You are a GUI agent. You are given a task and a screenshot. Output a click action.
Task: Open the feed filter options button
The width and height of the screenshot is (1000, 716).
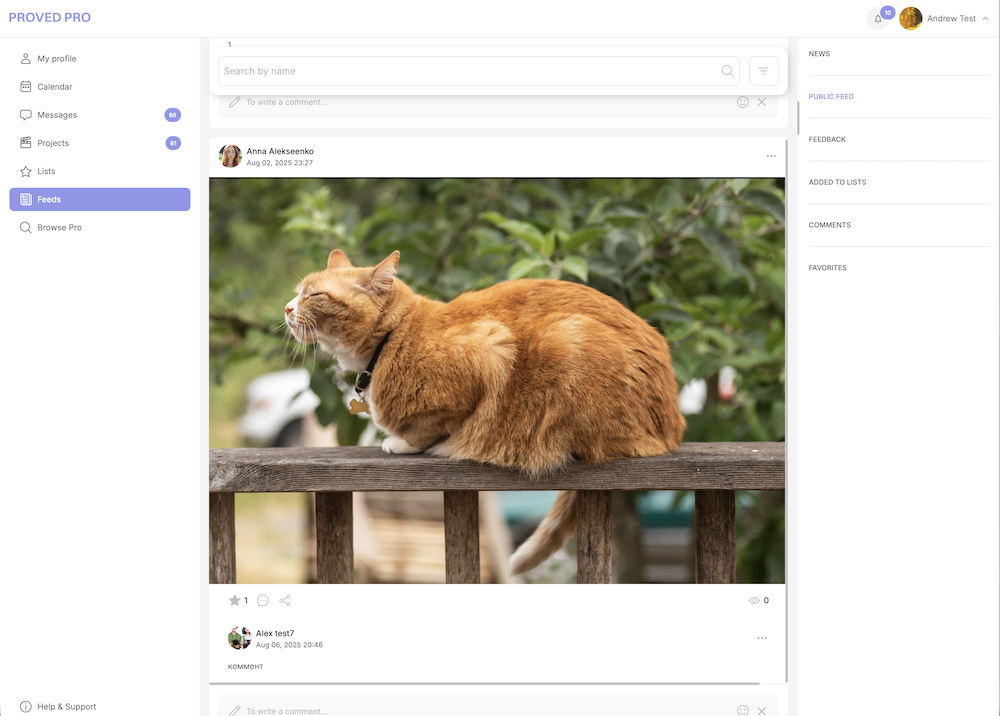coord(763,71)
